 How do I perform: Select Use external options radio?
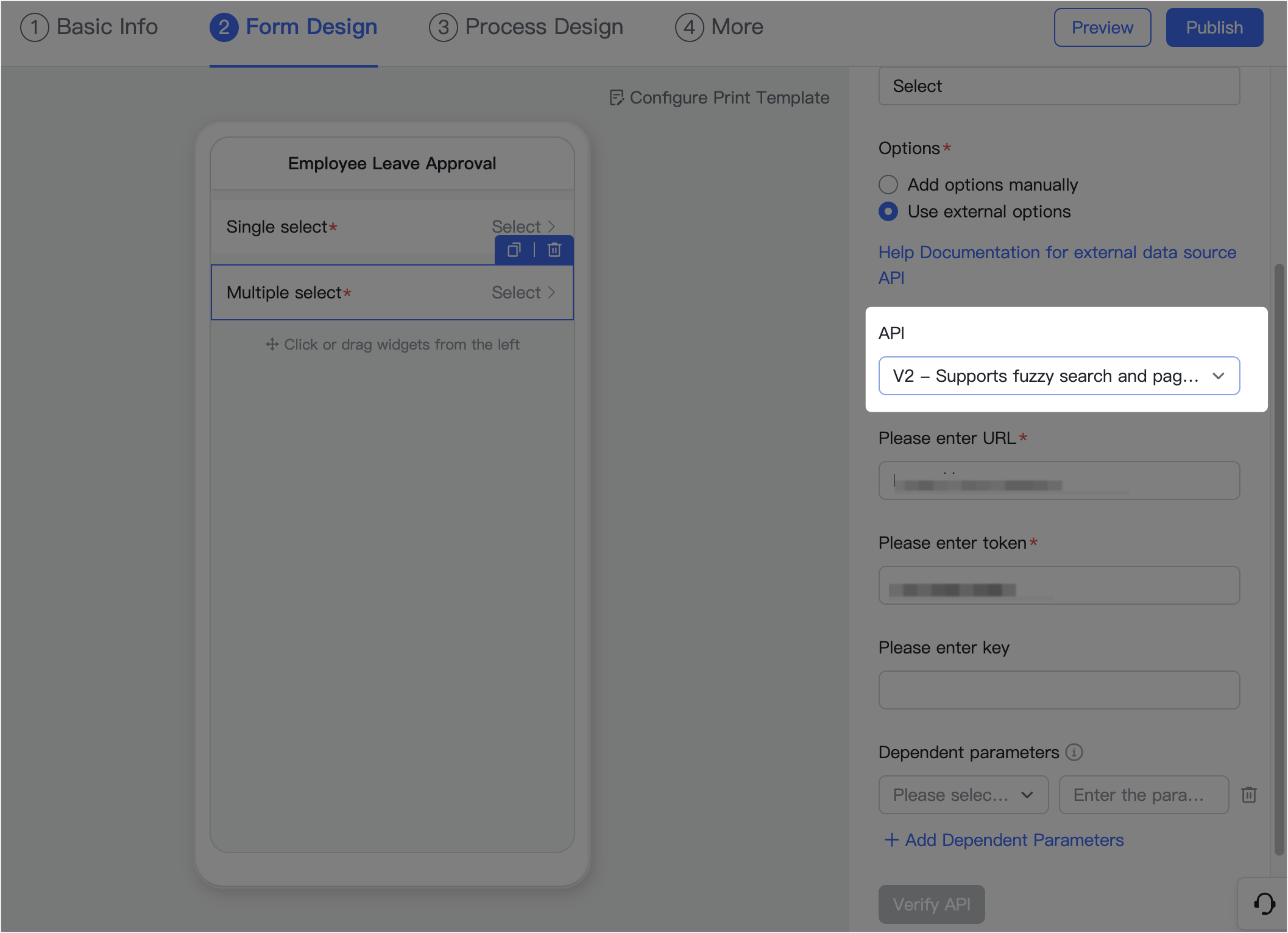tap(888, 211)
